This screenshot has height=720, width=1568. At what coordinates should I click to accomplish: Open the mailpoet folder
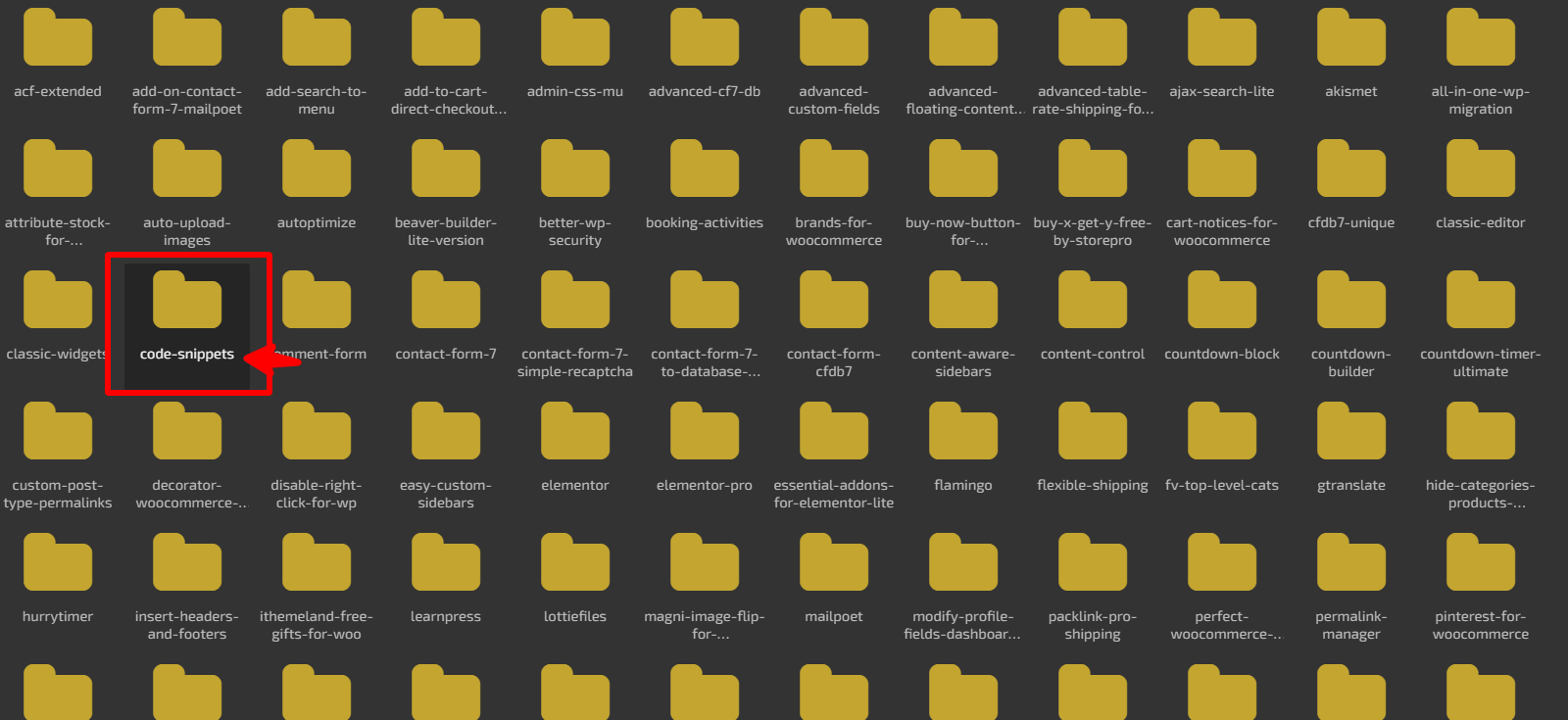[834, 562]
